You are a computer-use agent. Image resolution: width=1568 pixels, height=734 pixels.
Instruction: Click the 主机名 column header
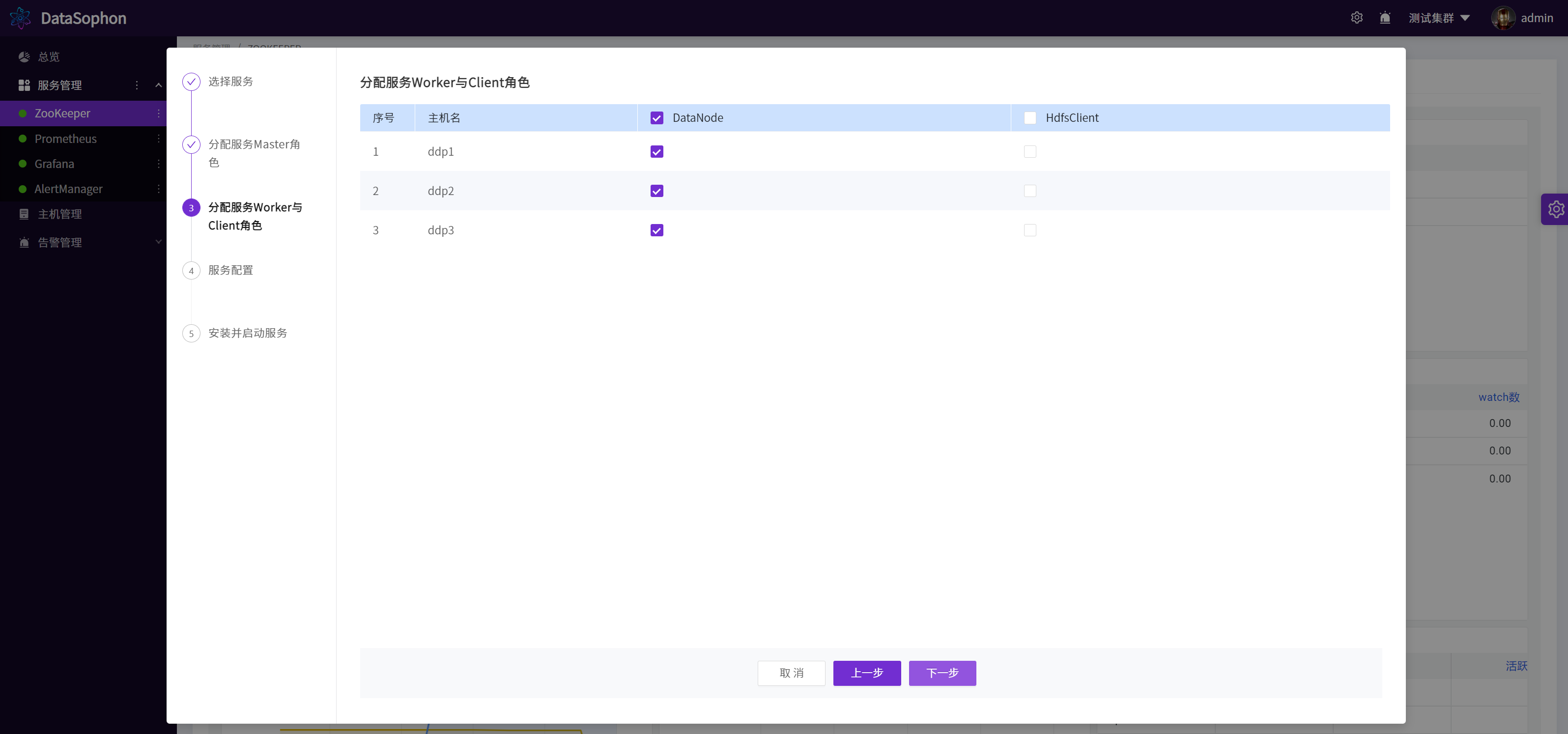(444, 118)
